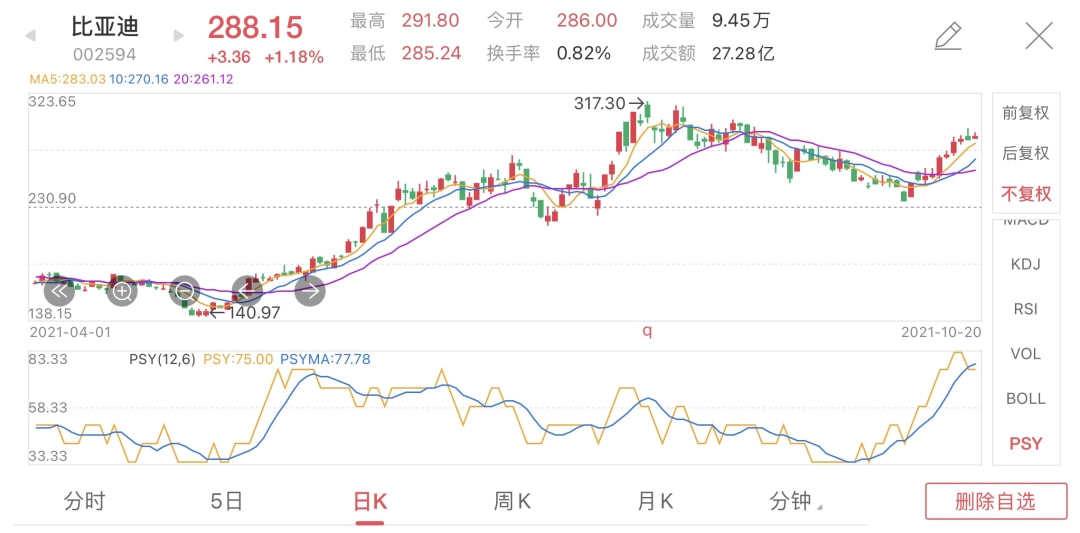Viewport: 1080px width, 533px height.
Task: Open the pencil drawing tool
Action: click(948, 36)
